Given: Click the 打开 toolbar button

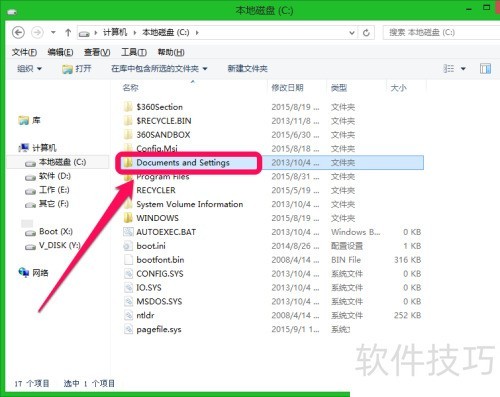Looking at the screenshot, I should pos(77,69).
